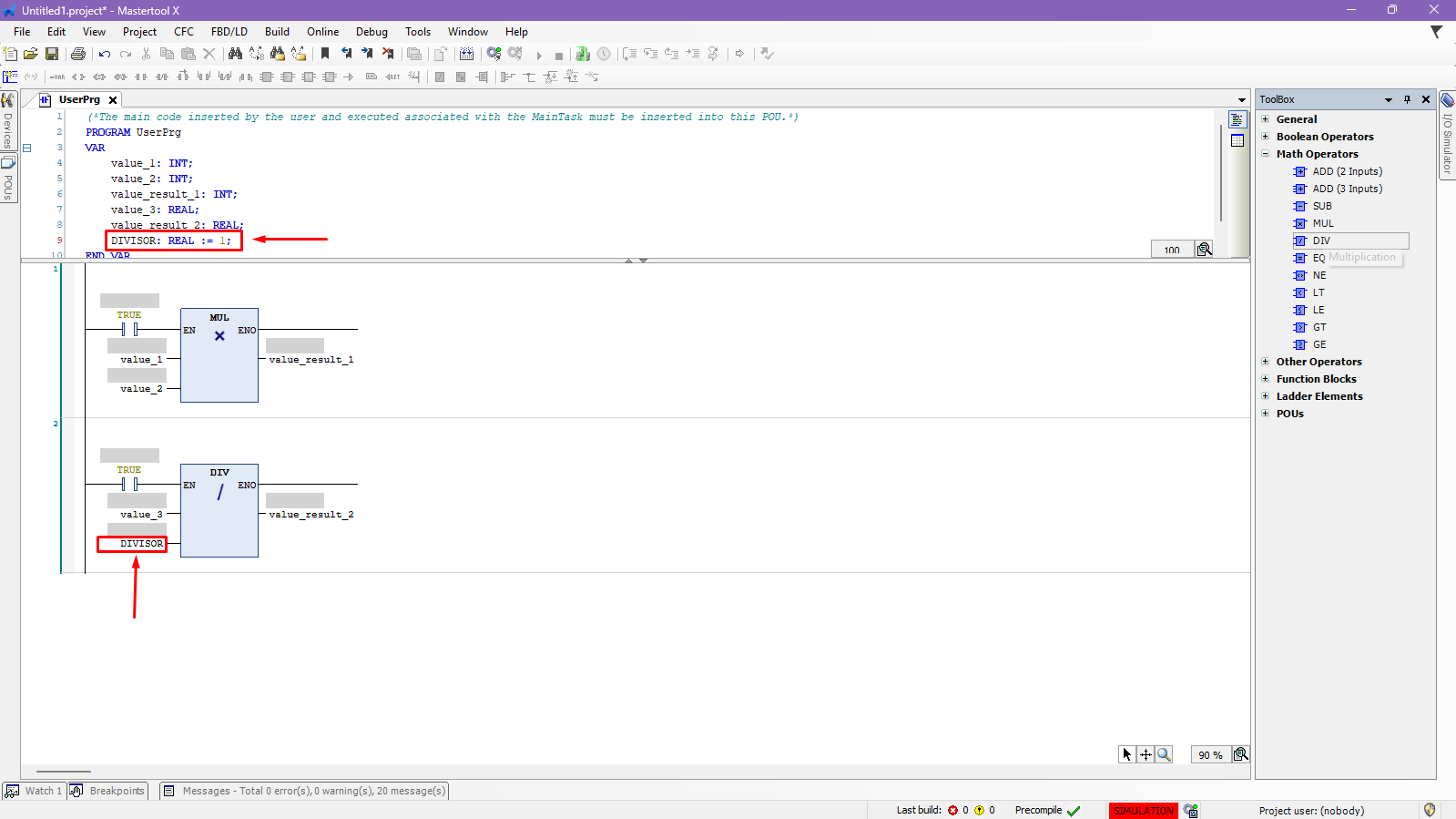Expand the General toolbox category
This screenshot has height=819, width=1456.
tap(1265, 119)
